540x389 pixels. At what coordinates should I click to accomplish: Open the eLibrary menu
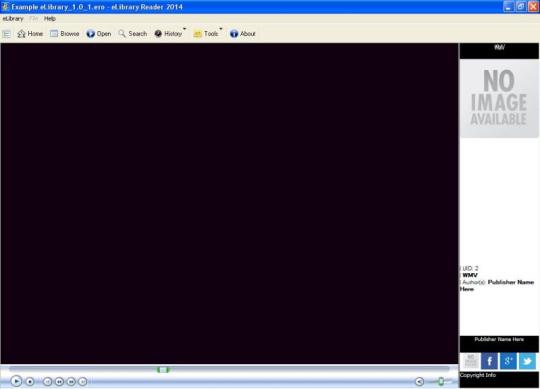pos(13,19)
